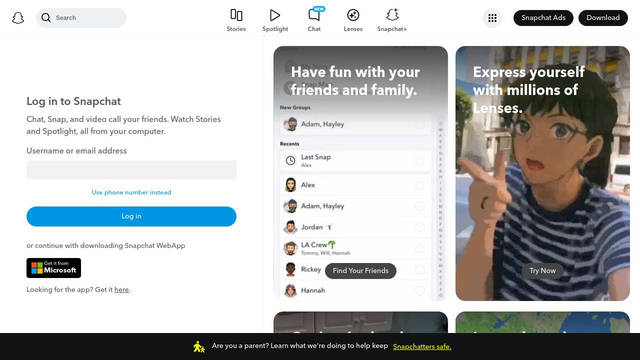
Task: Open the apps grid menu icon
Action: coord(492,18)
